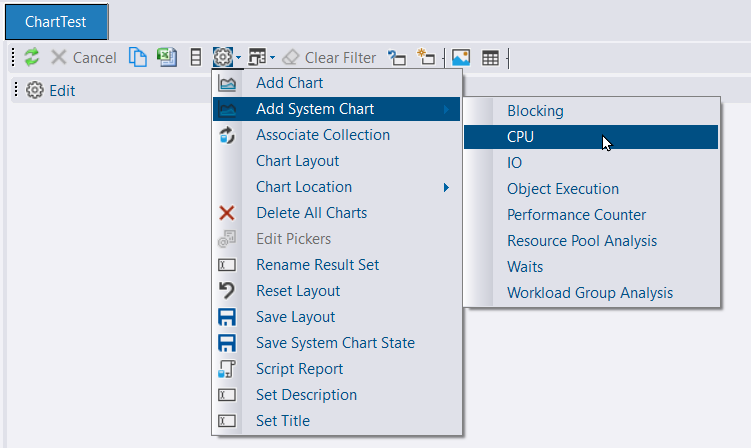Click the Excel export icon
Image resolution: width=751 pixels, height=448 pixels.
point(166,58)
